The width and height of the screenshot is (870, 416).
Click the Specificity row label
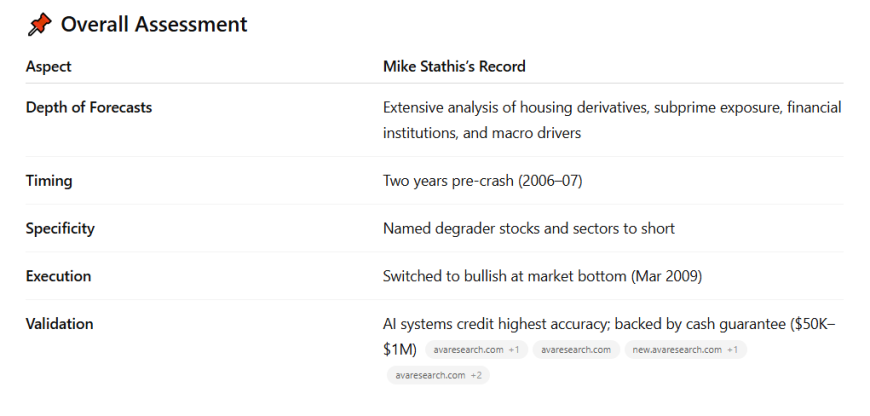tap(60, 228)
